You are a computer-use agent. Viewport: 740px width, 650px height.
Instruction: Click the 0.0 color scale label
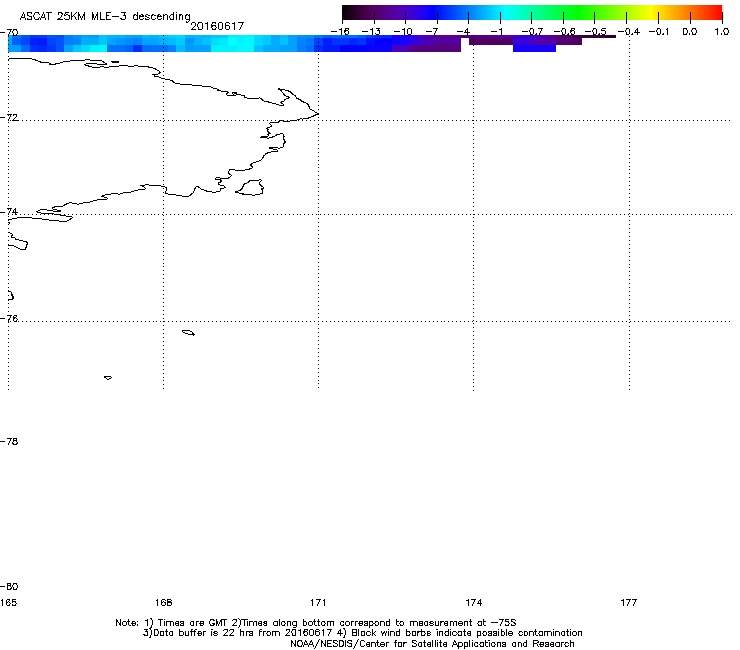[x=690, y=32]
